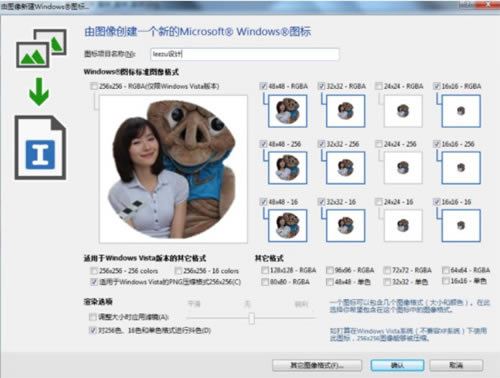Uncheck the 48x48 RGBA format checkbox
500x378 pixels.
(x=263, y=86)
